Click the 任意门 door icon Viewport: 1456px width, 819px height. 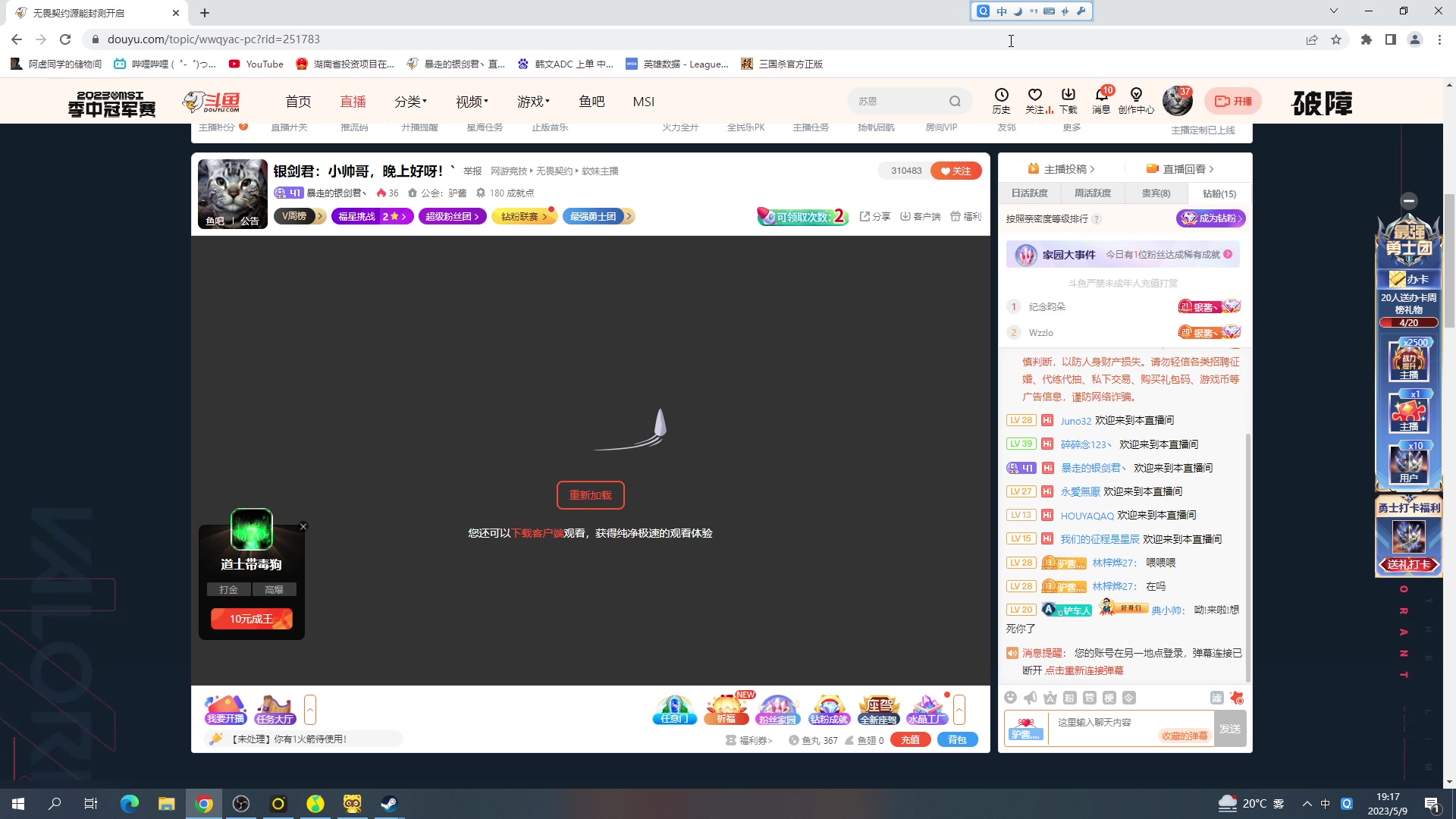tap(674, 709)
